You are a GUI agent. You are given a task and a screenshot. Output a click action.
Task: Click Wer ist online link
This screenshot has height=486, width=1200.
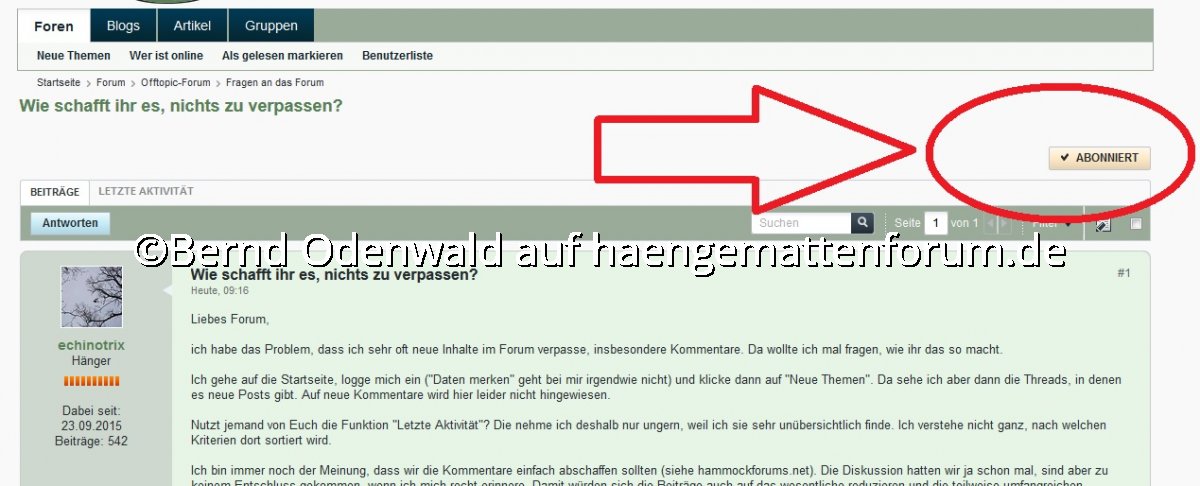[x=166, y=56]
